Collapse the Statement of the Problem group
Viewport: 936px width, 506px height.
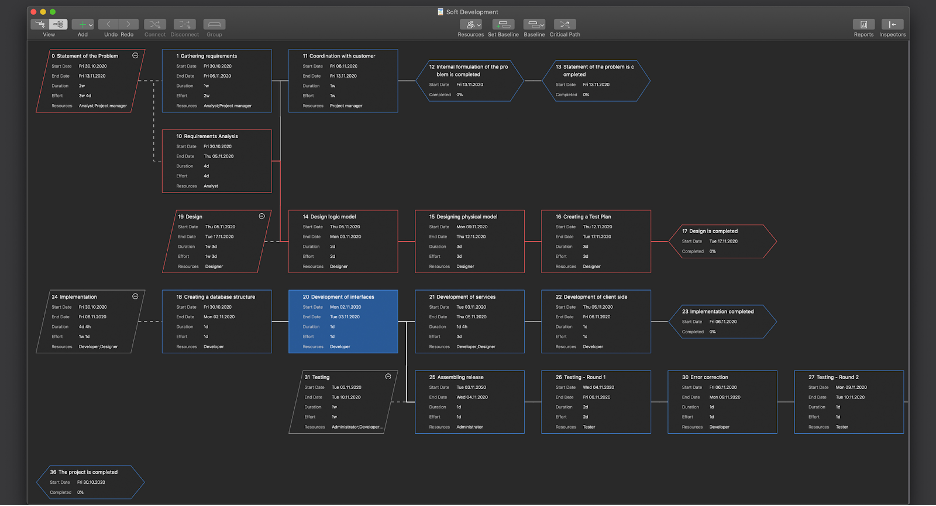tap(135, 55)
